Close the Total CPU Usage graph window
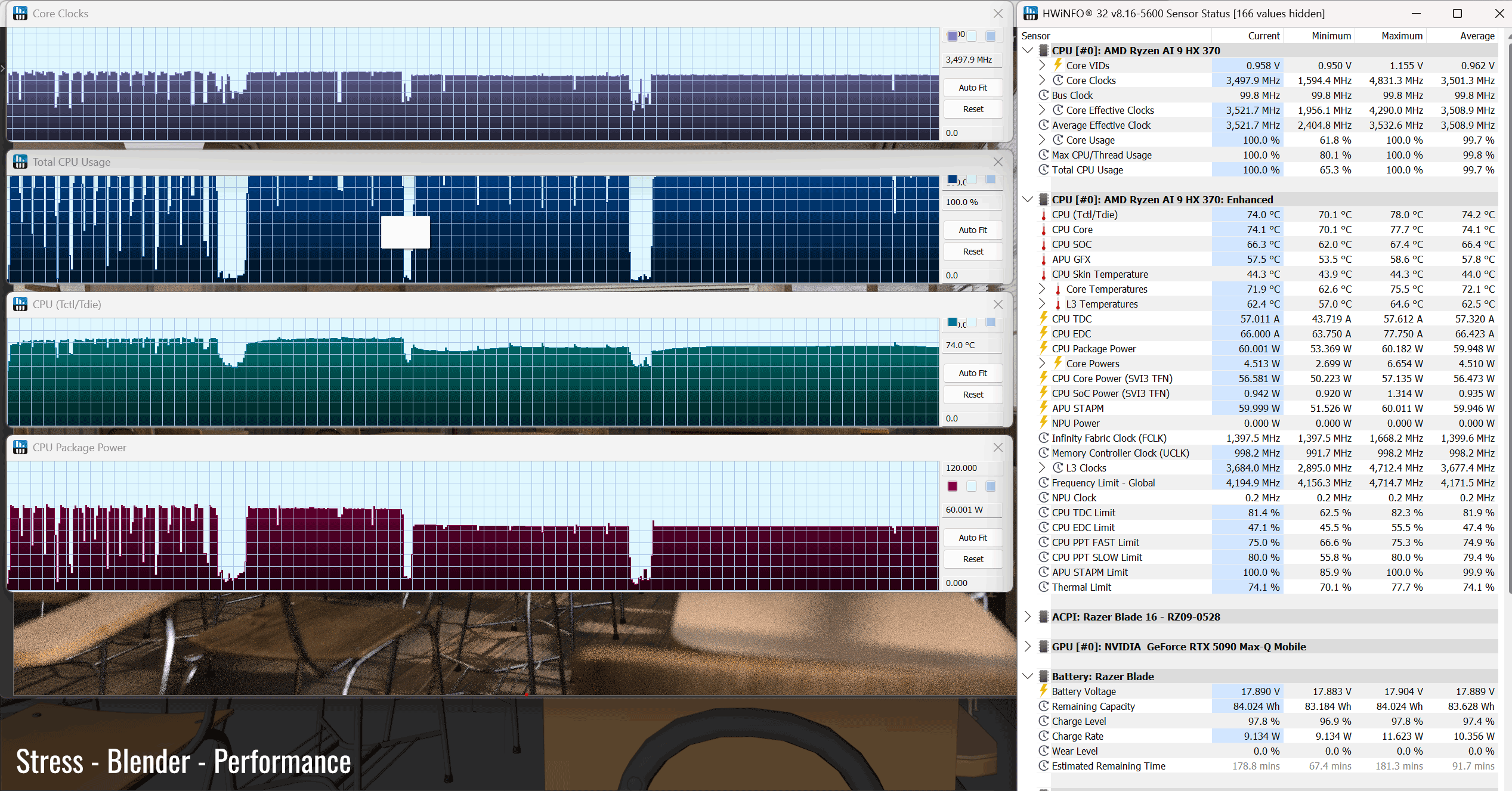The width and height of the screenshot is (1512, 791). 998,162
